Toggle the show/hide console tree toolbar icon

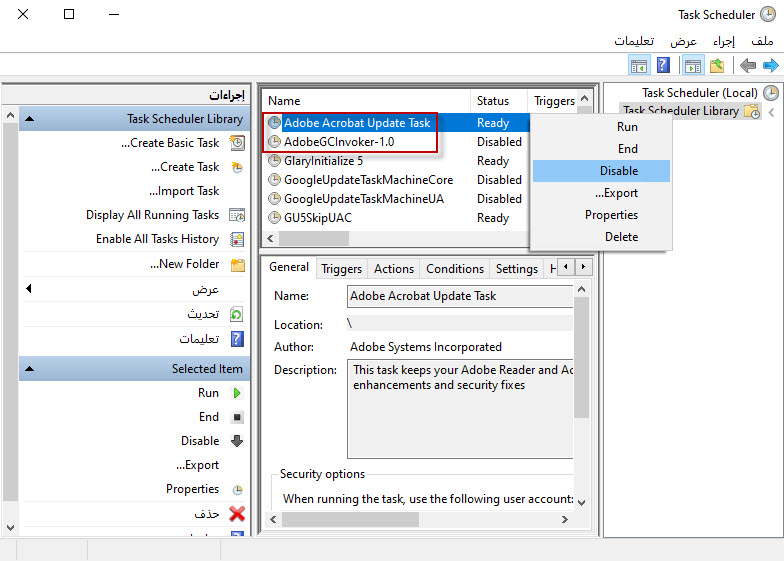pyautogui.click(x=692, y=66)
